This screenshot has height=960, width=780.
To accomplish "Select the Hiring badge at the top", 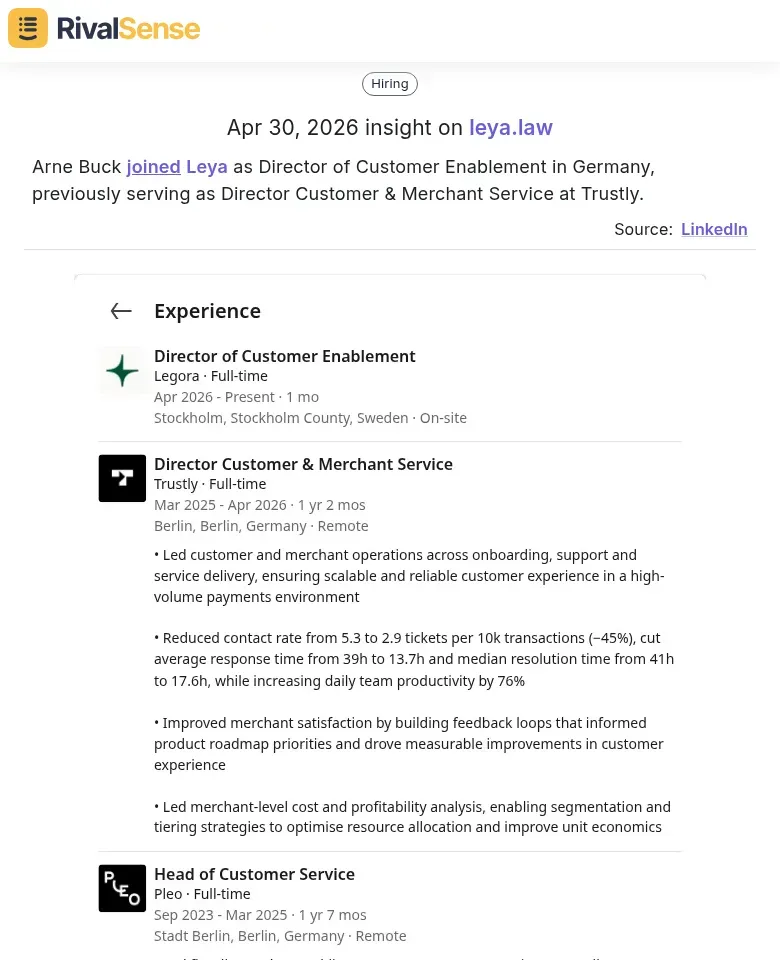I will [389, 83].
